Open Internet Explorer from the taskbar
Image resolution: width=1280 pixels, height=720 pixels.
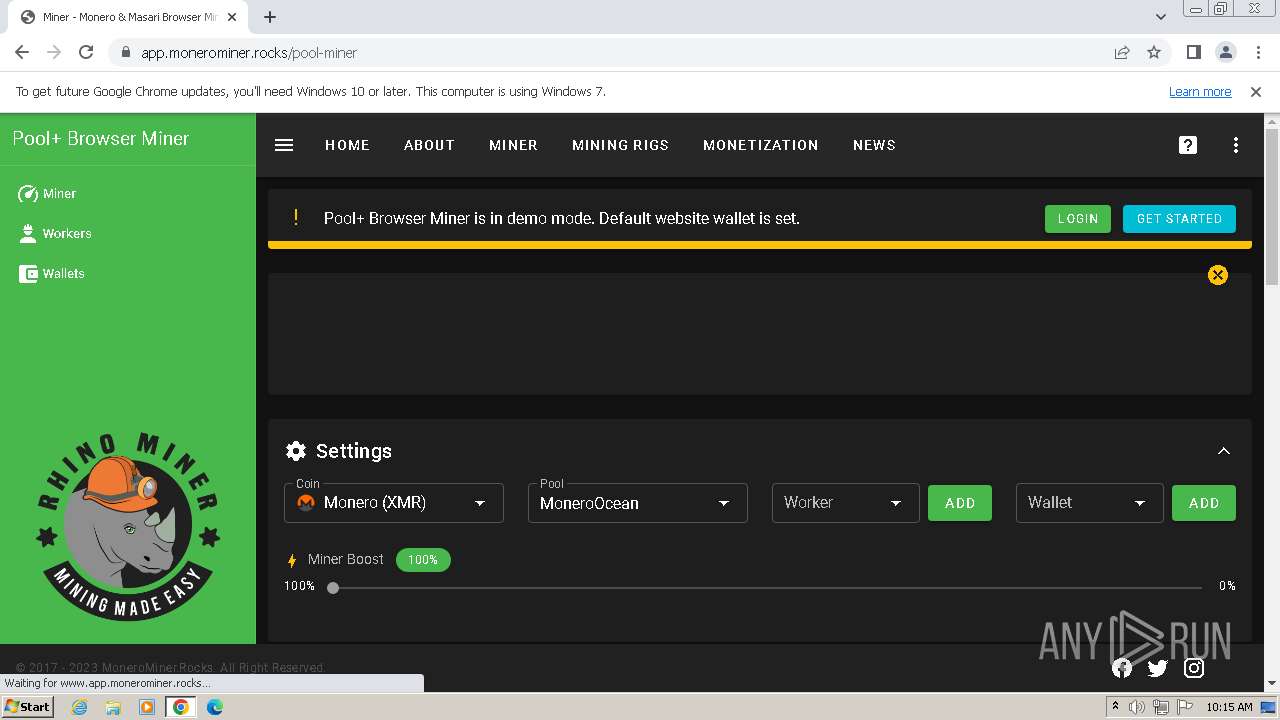(80, 707)
